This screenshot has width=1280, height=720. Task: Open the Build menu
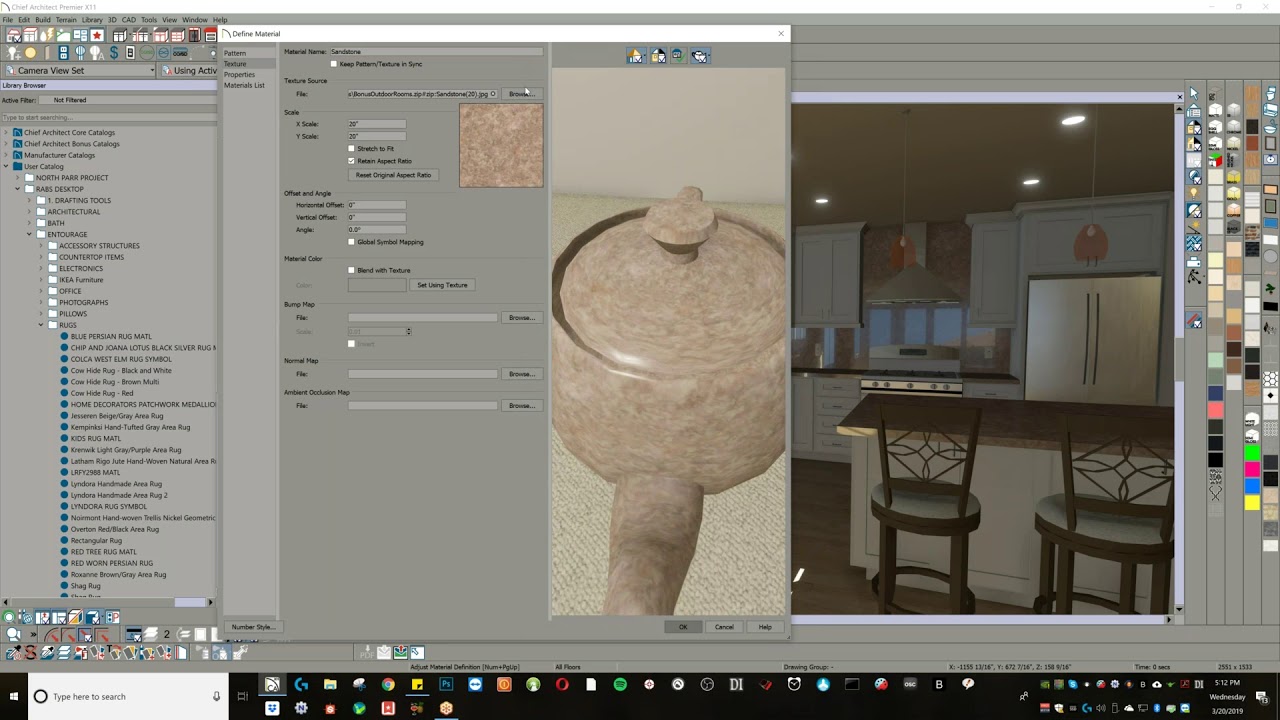(42, 20)
